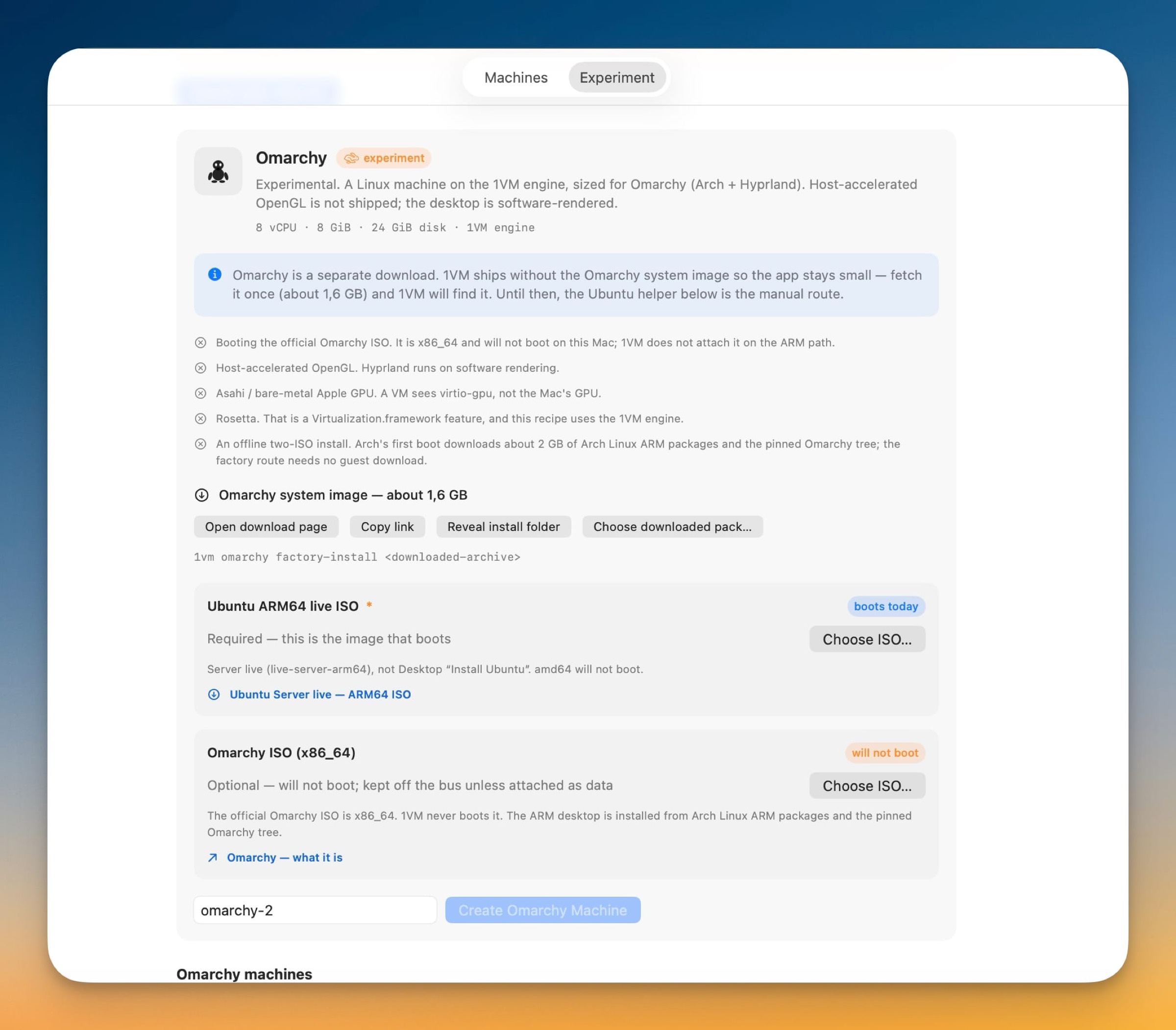This screenshot has height=1030, width=1176.
Task: Click the icon inside the experiment badge
Action: 351,158
